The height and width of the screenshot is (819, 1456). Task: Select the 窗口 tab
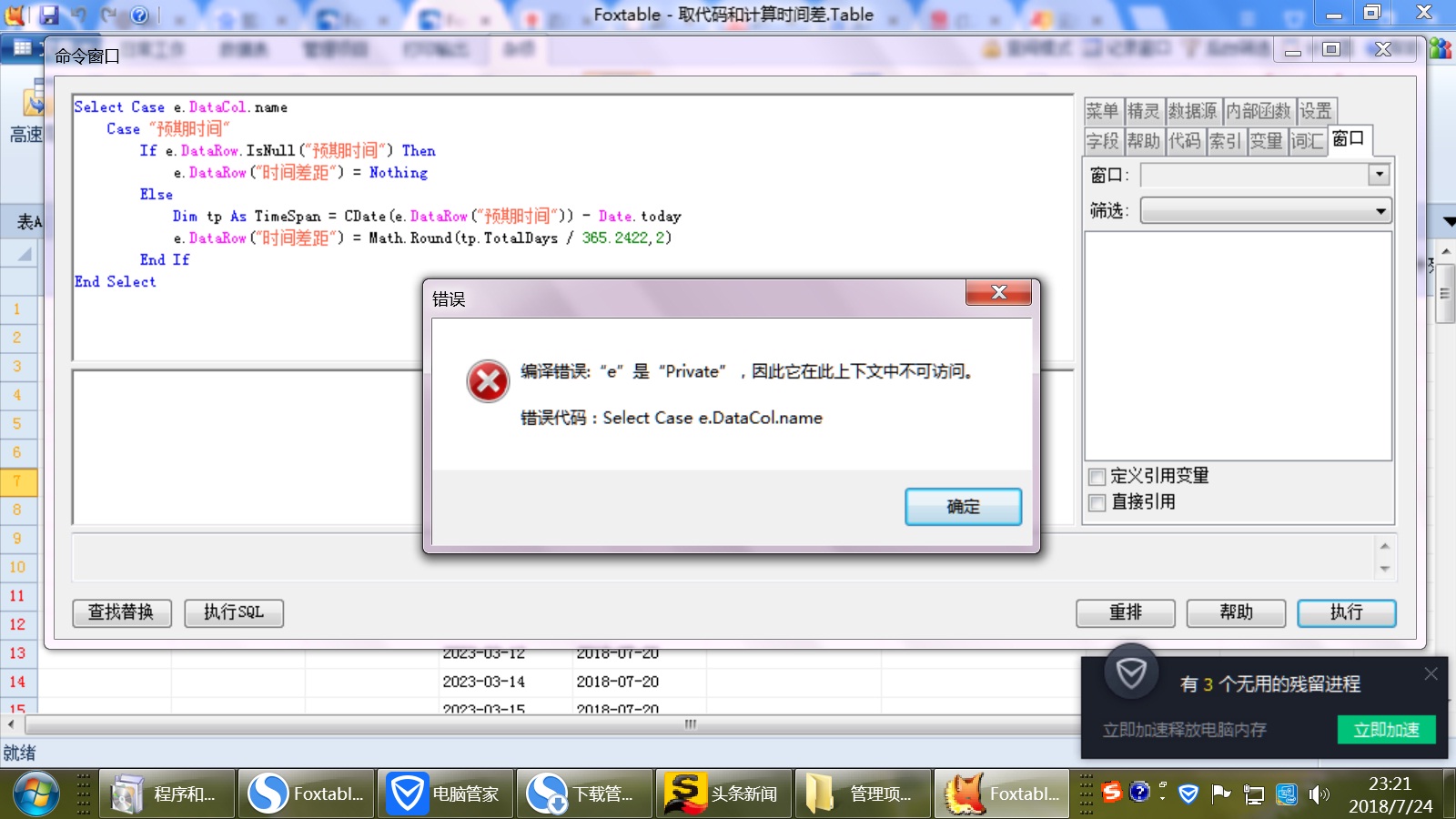(x=1350, y=139)
